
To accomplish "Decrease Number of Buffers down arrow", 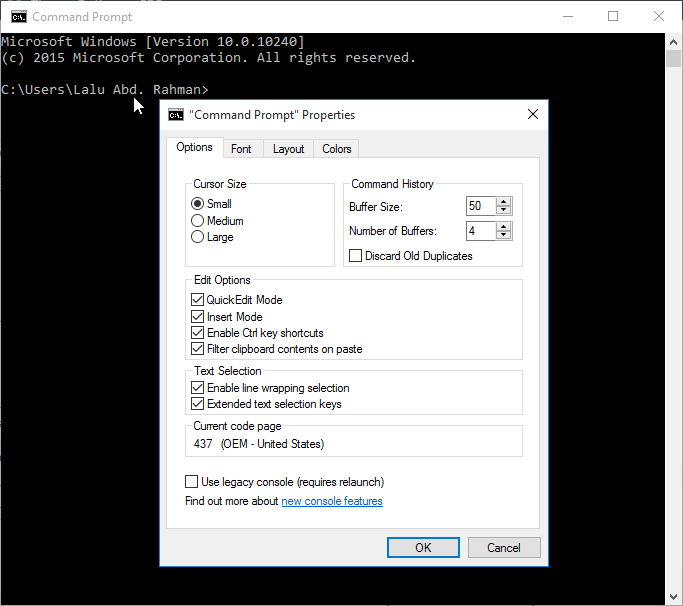I will coord(504,235).
